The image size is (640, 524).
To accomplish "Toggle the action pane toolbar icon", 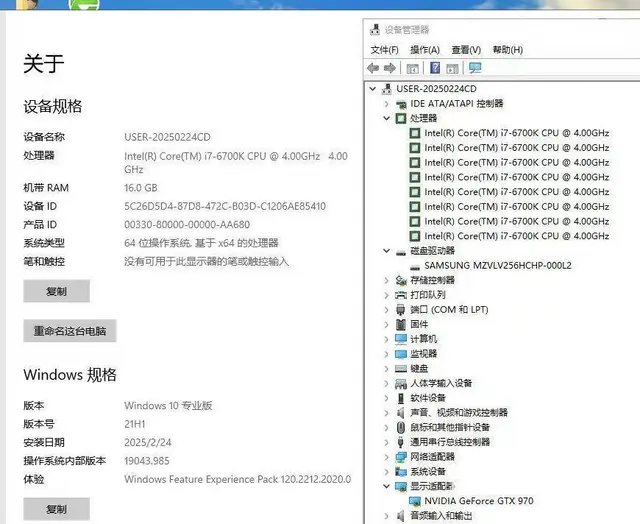I will pos(452,69).
